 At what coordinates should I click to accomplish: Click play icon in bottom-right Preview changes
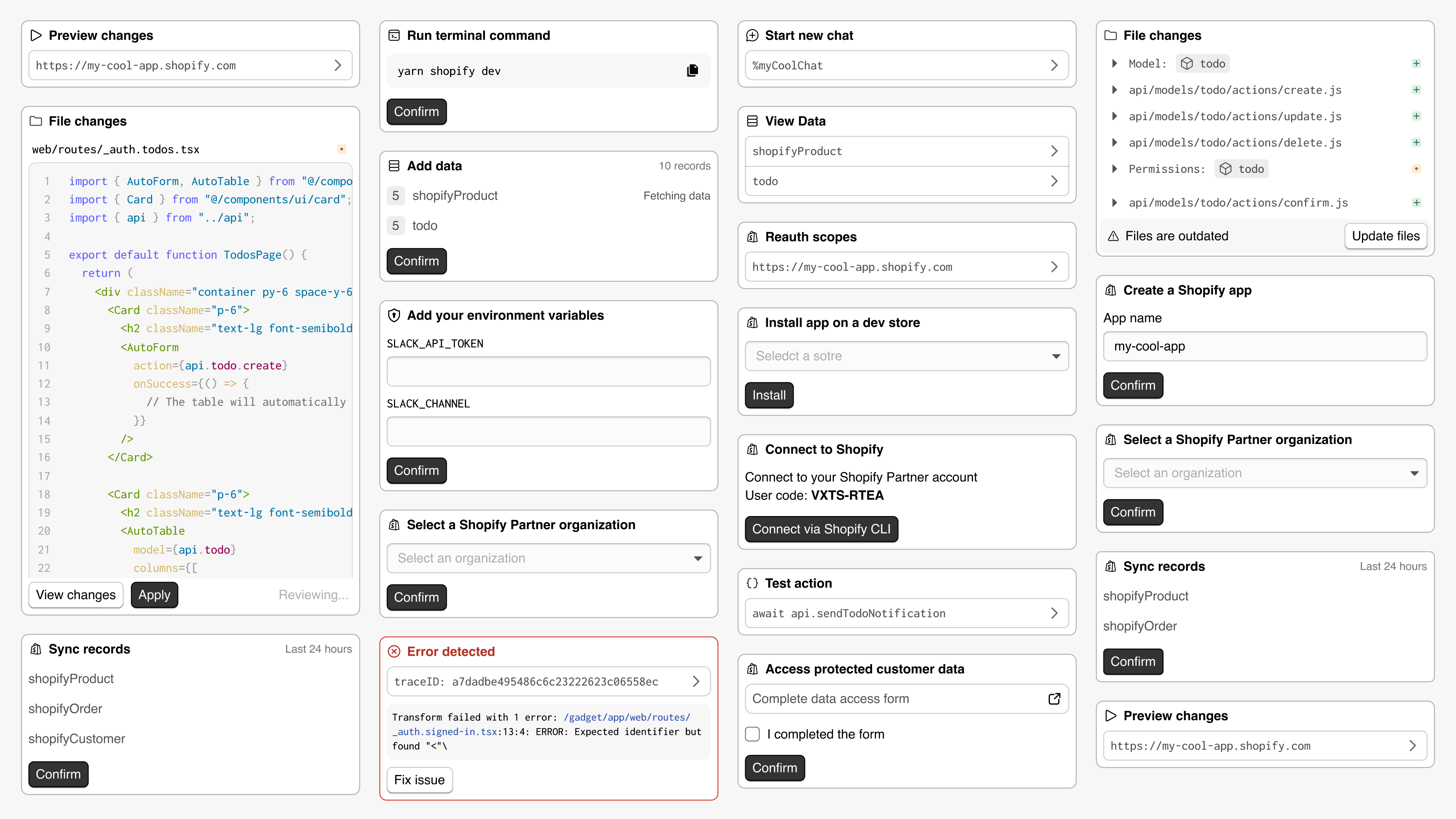coord(1111,715)
